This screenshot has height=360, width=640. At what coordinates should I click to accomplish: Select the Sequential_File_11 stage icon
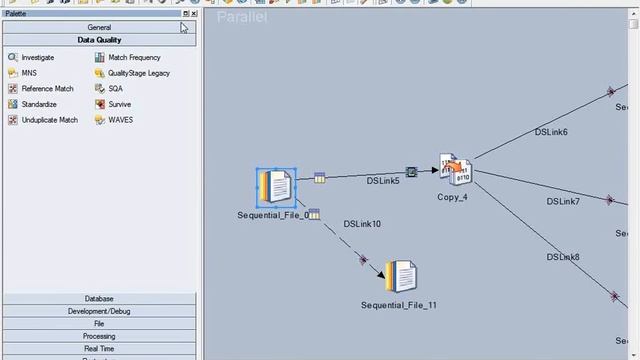401,276
